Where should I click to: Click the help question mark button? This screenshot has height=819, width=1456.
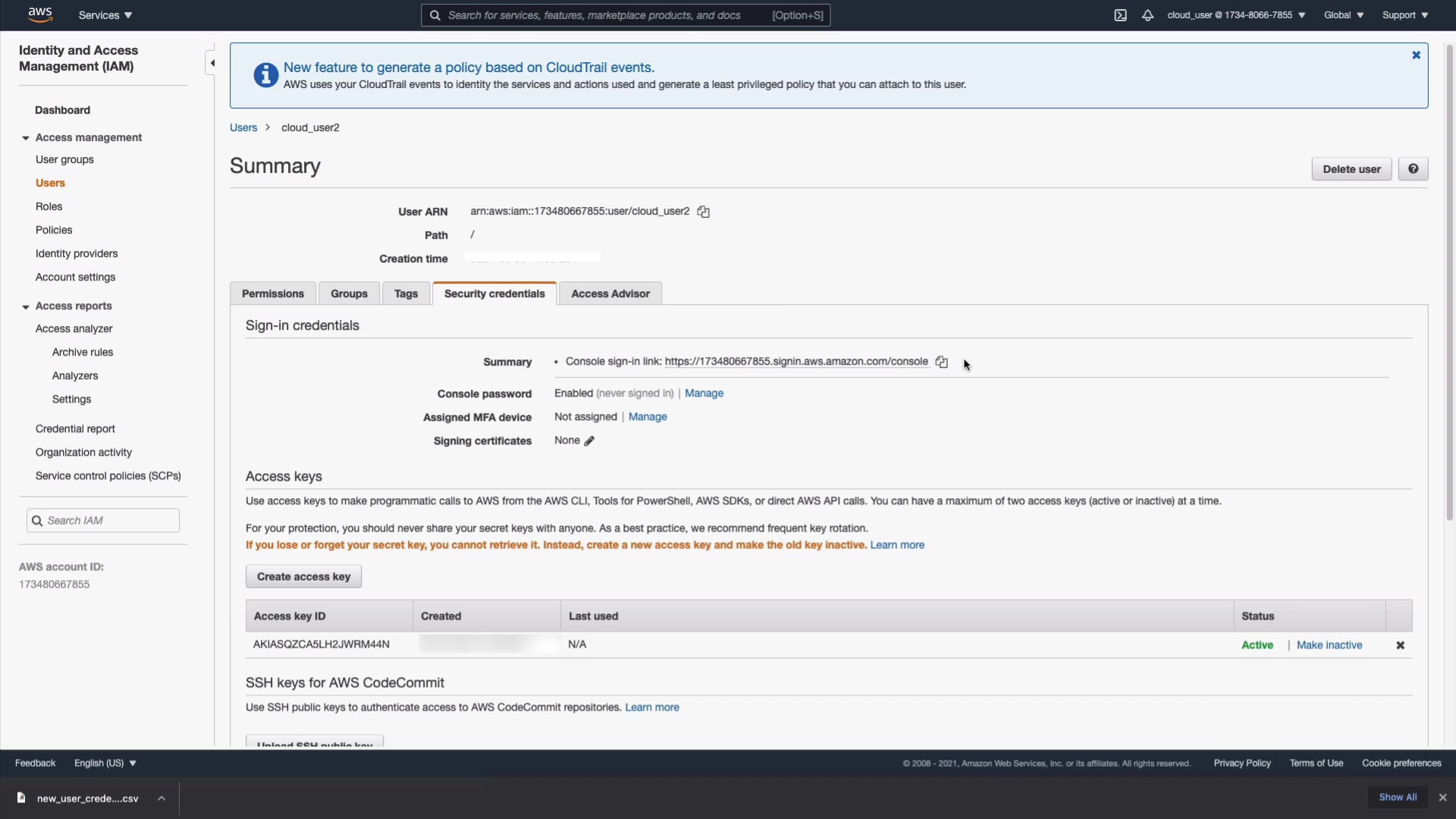pos(1413,169)
